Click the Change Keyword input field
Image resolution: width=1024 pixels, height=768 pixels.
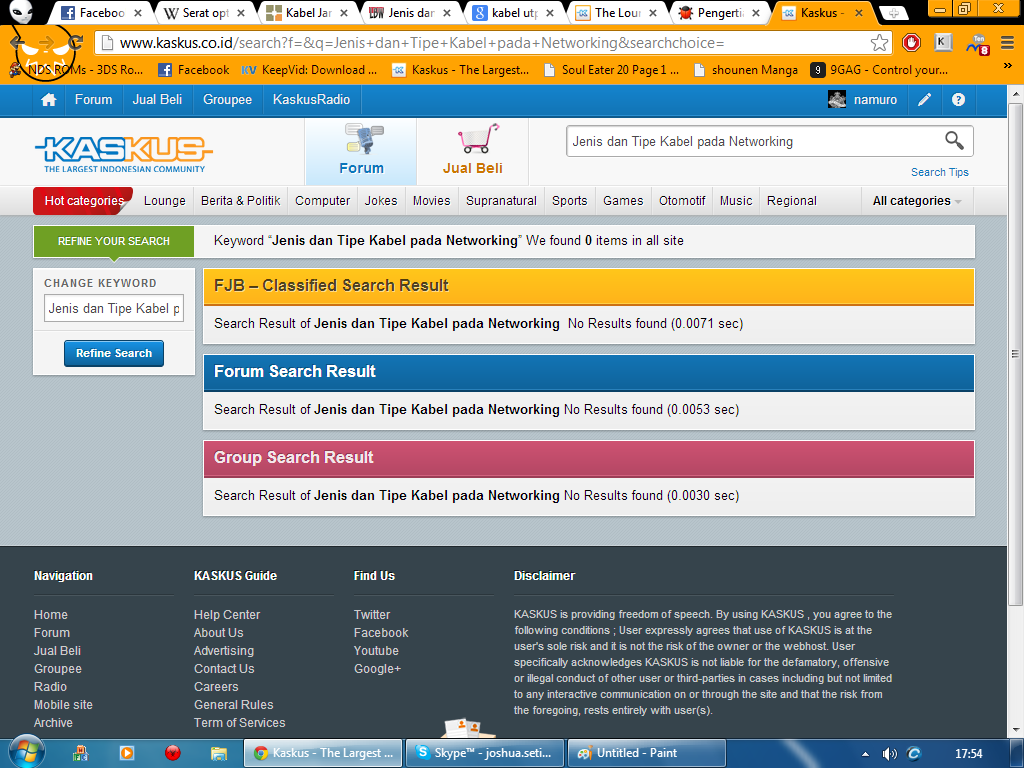114,308
